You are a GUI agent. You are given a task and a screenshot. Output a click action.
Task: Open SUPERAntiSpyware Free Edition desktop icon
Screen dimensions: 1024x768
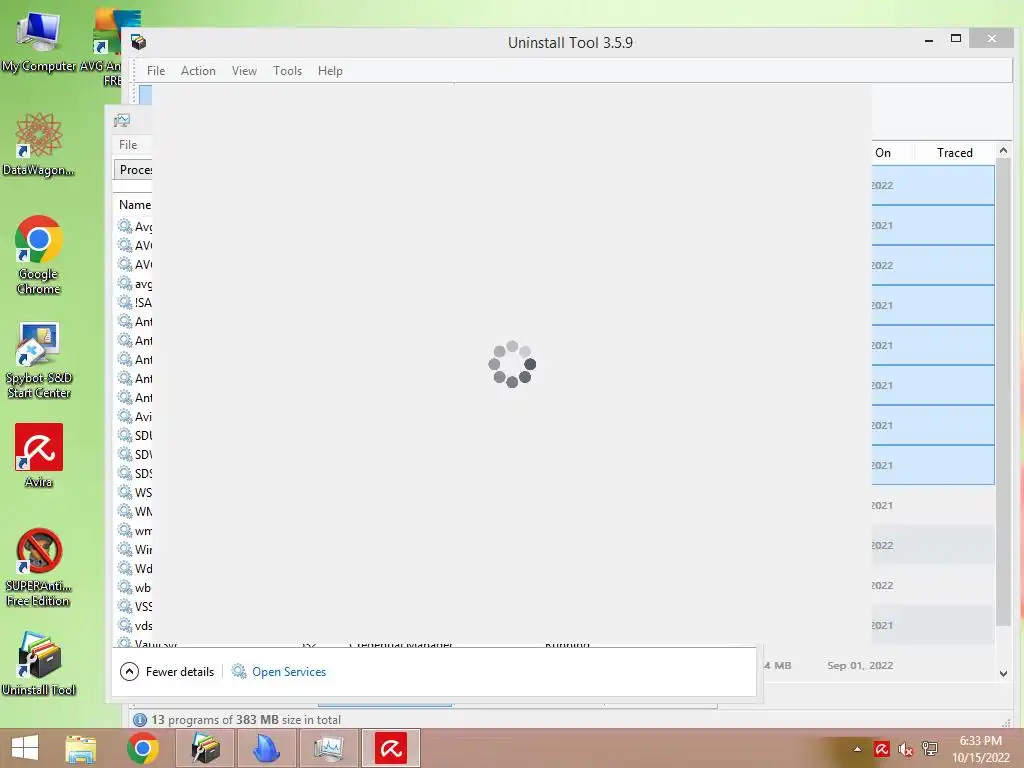[x=39, y=567]
